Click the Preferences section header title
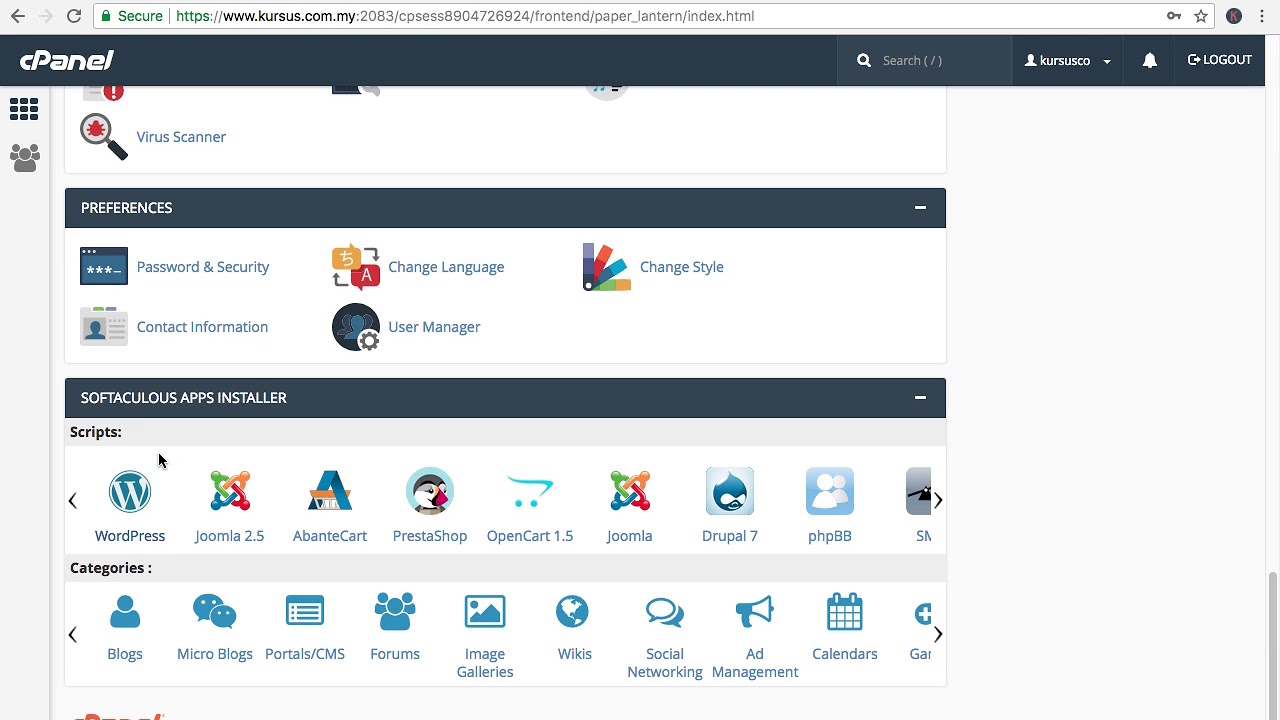The image size is (1280, 720). 127,208
